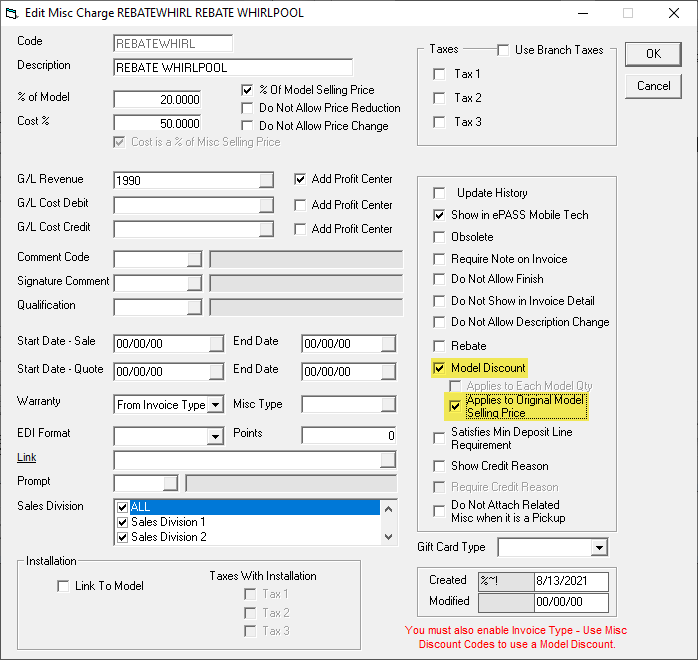Viewport: 698px width, 660px height.
Task: Click the Cancel button
Action: (x=653, y=86)
